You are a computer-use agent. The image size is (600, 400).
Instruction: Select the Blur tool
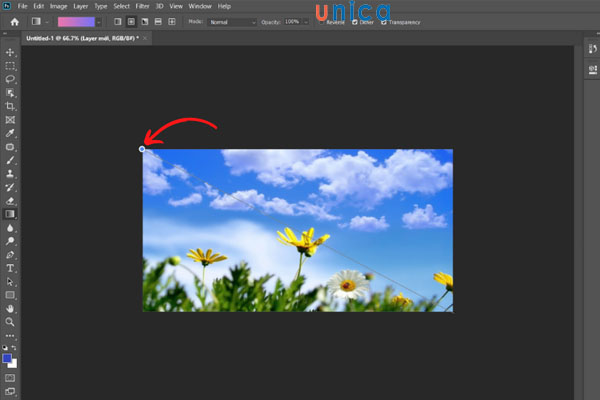[x=10, y=228]
